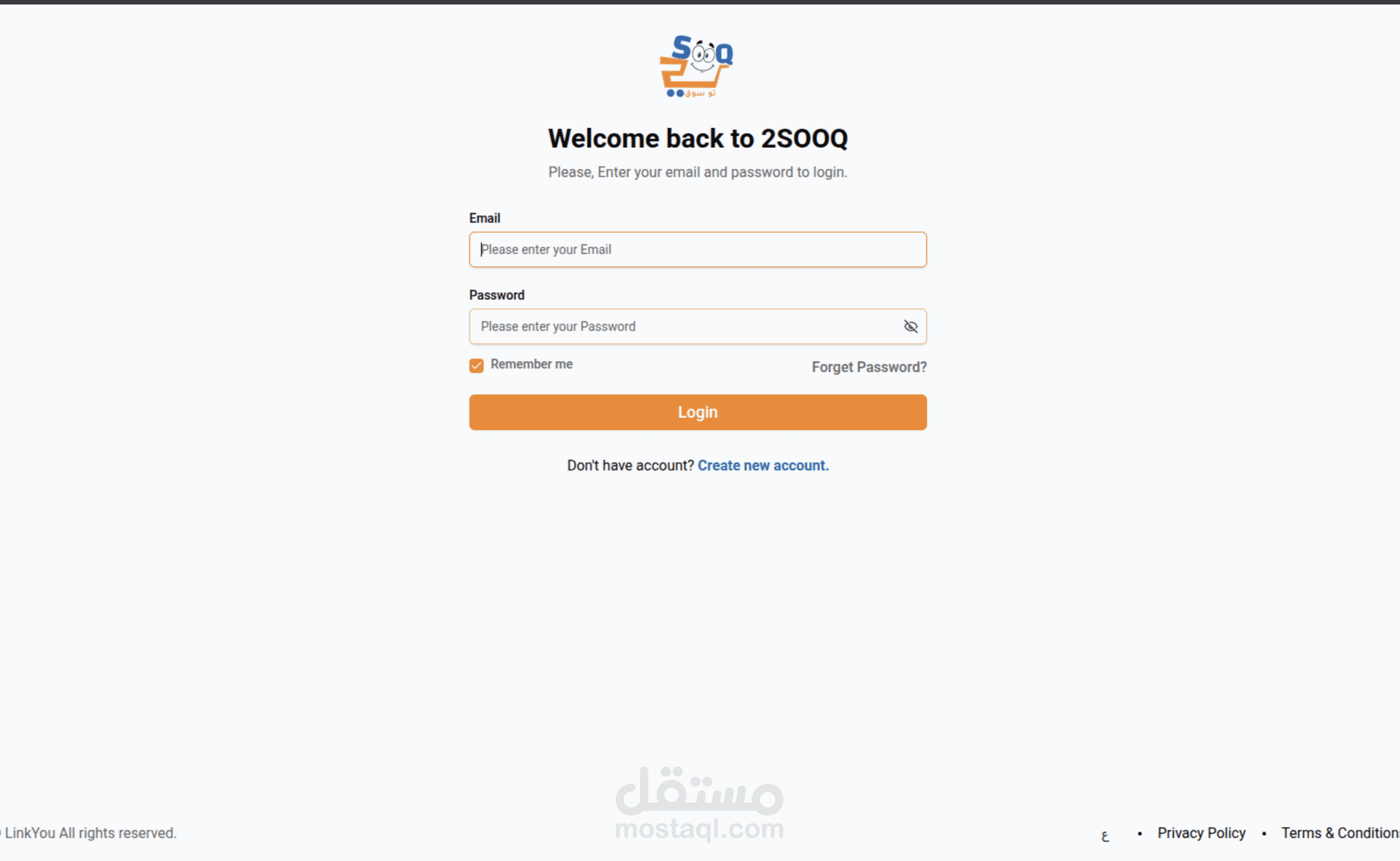Open the Terms & Conditions footer link
This screenshot has width=1400, height=861.
[x=1340, y=833]
